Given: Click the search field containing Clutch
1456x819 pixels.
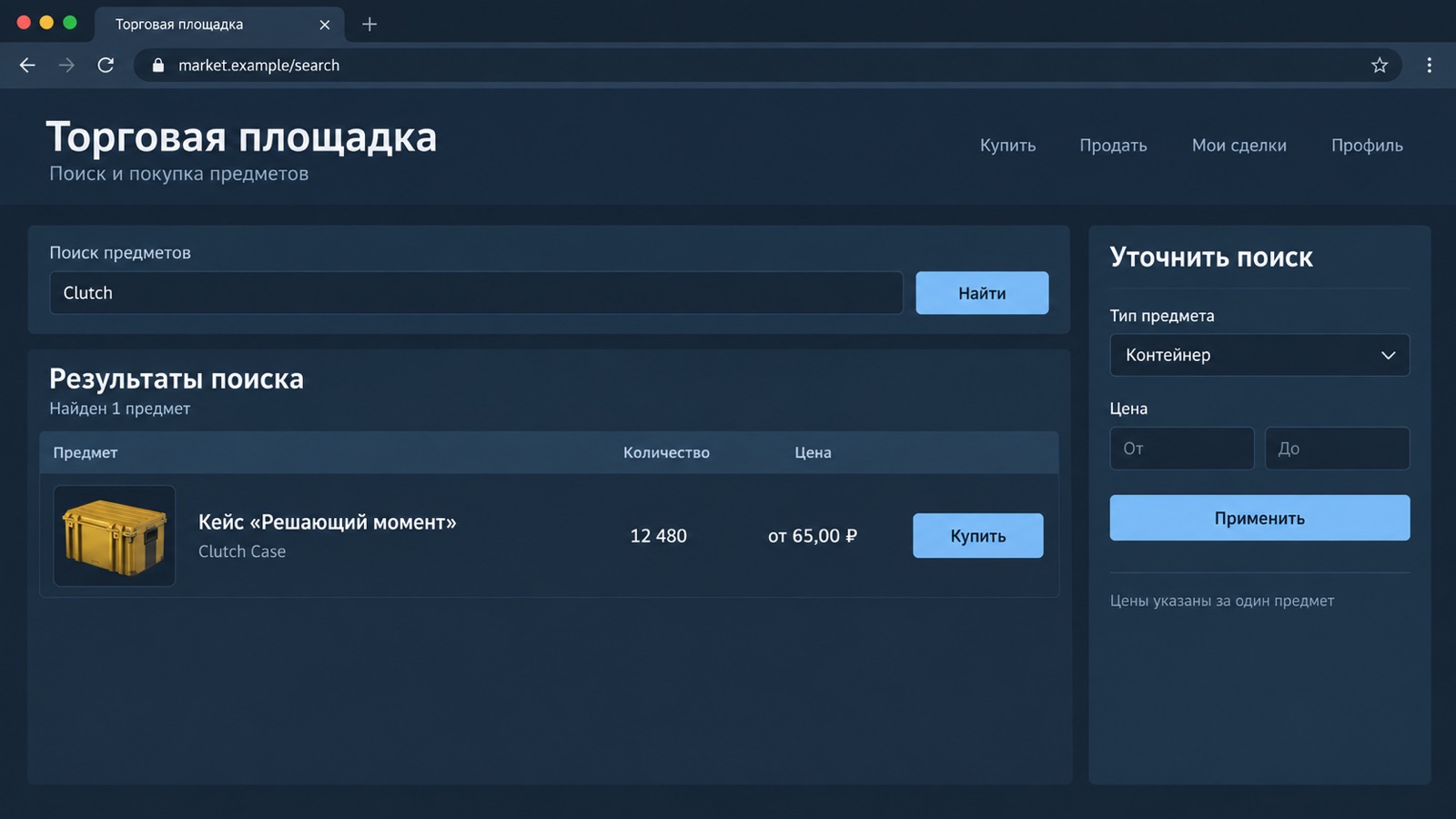Looking at the screenshot, I should (476, 293).
